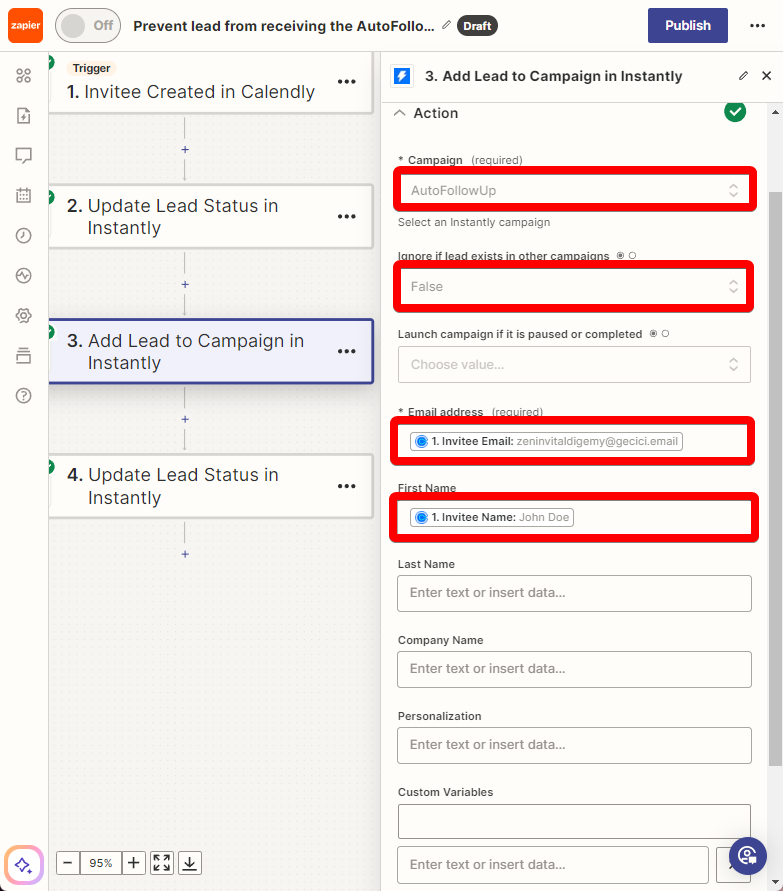Select second radio beside Ignore if lead exists

[632, 256]
